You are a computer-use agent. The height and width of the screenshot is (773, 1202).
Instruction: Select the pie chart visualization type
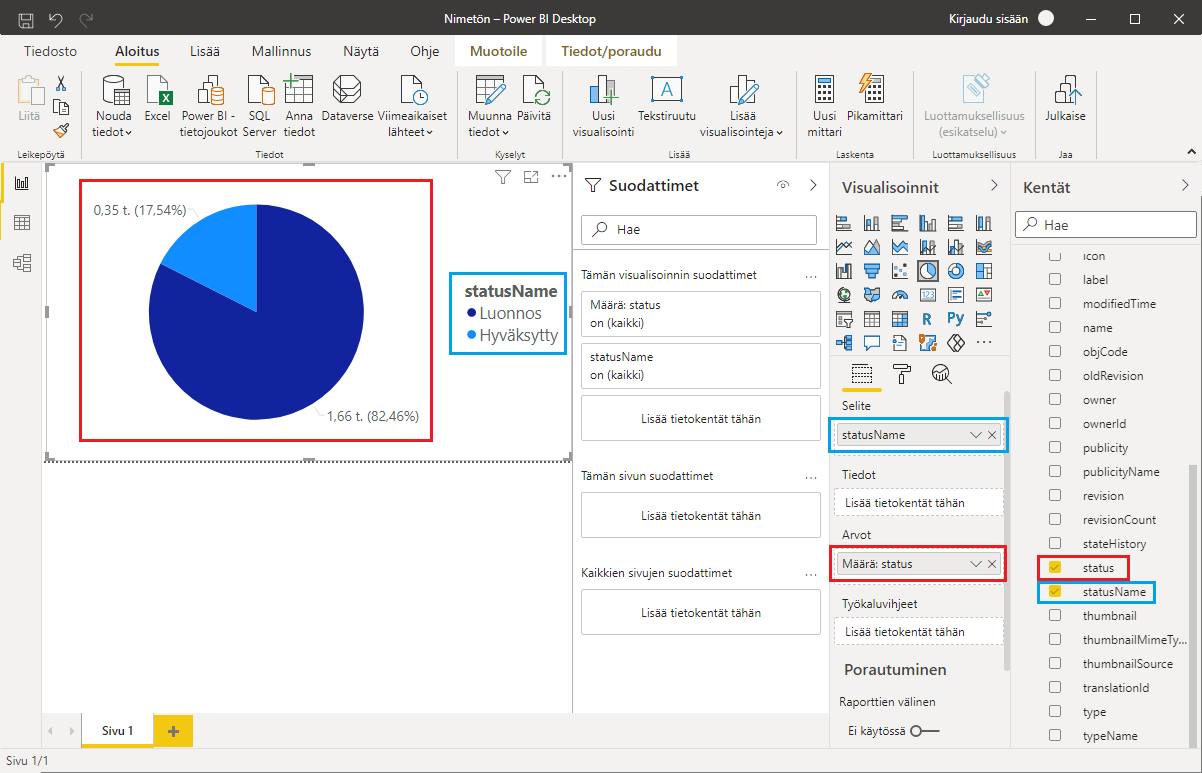click(x=928, y=271)
